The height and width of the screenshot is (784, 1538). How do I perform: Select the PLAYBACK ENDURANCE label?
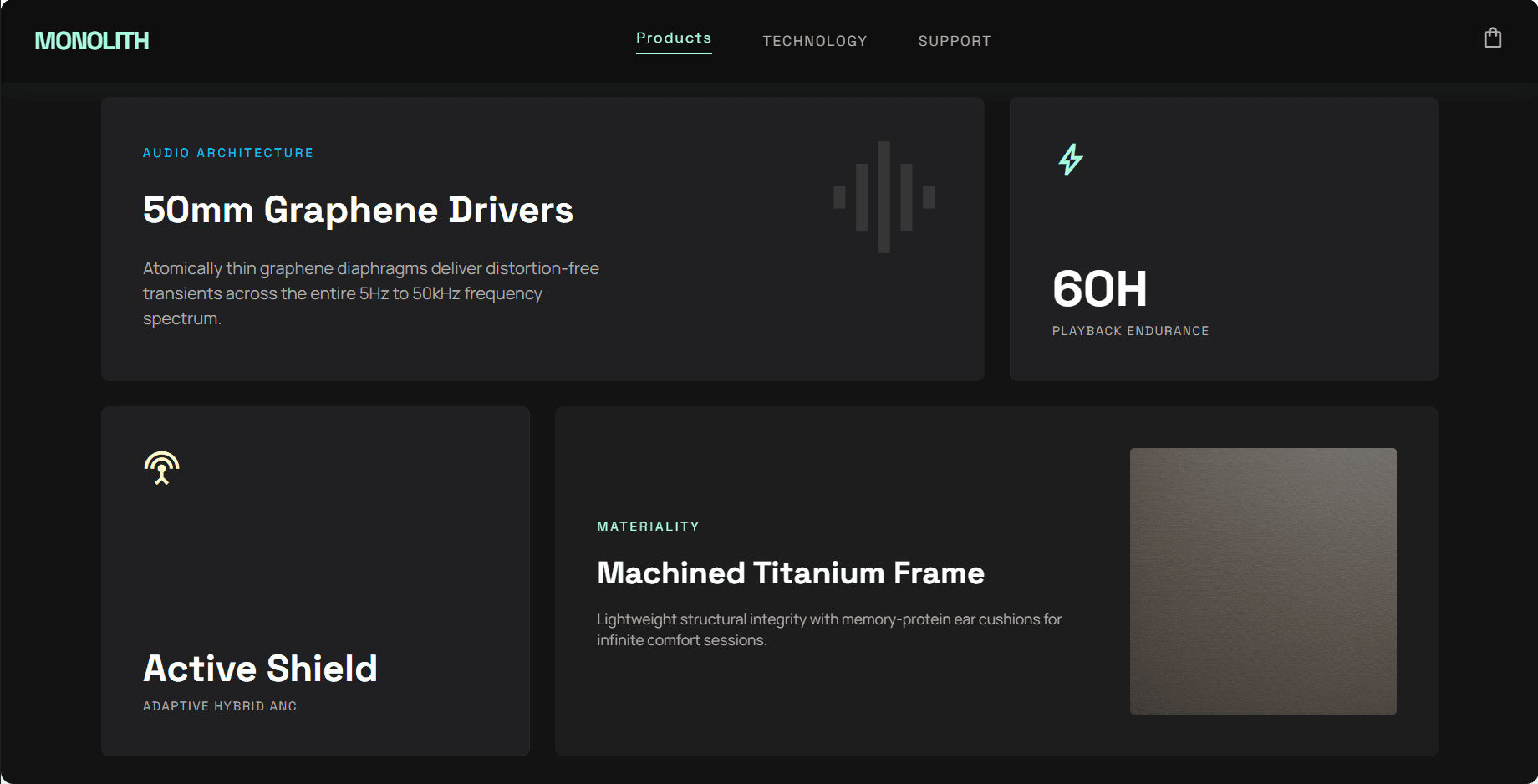pos(1130,330)
